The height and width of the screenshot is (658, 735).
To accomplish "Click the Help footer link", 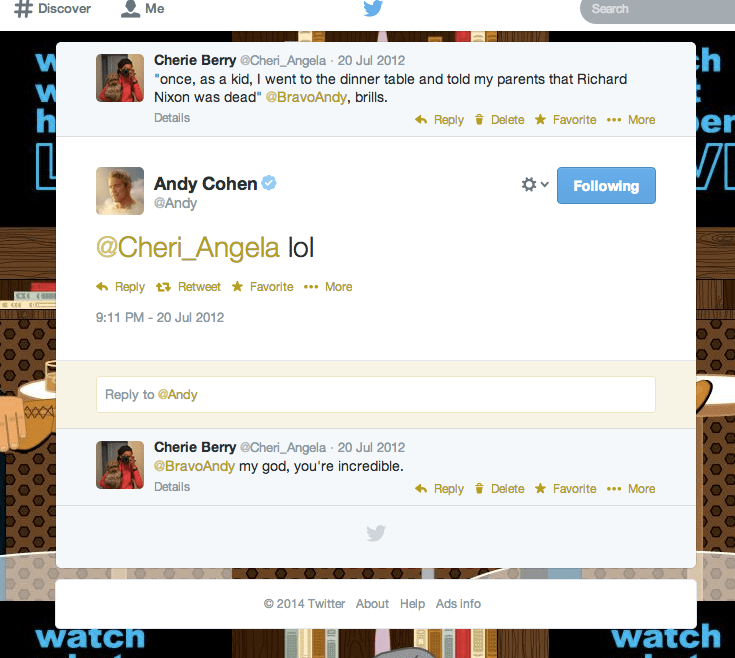I will 412,604.
